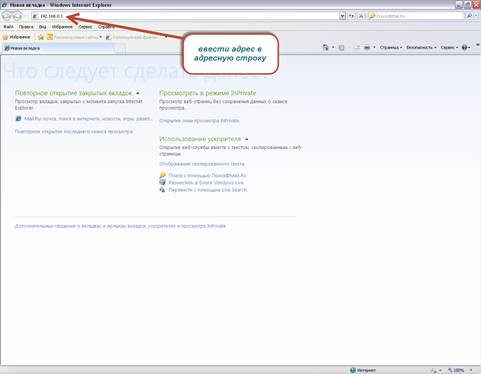This screenshot has height=374, width=481.
Task: Click the 100% zoom level button
Action: click(x=456, y=370)
